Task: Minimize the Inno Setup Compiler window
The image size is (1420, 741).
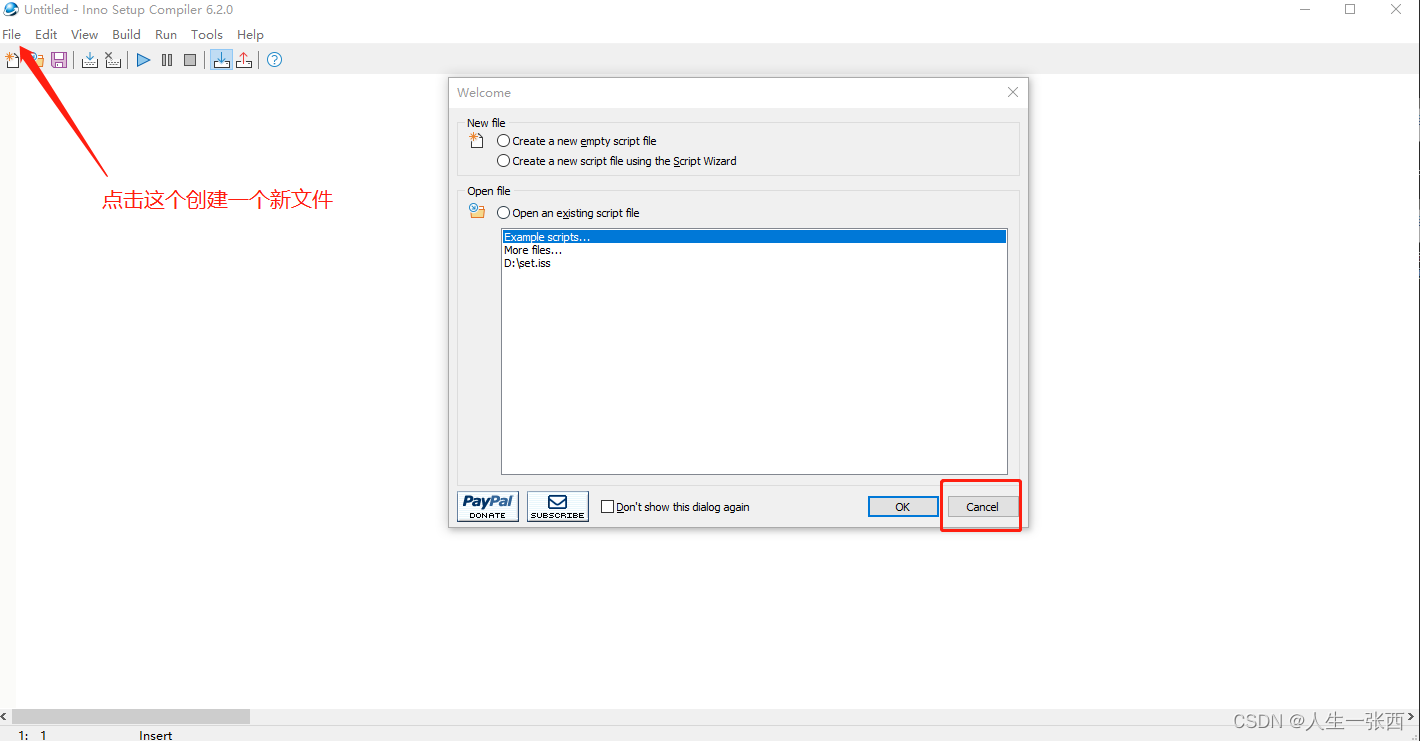Action: point(1304,9)
